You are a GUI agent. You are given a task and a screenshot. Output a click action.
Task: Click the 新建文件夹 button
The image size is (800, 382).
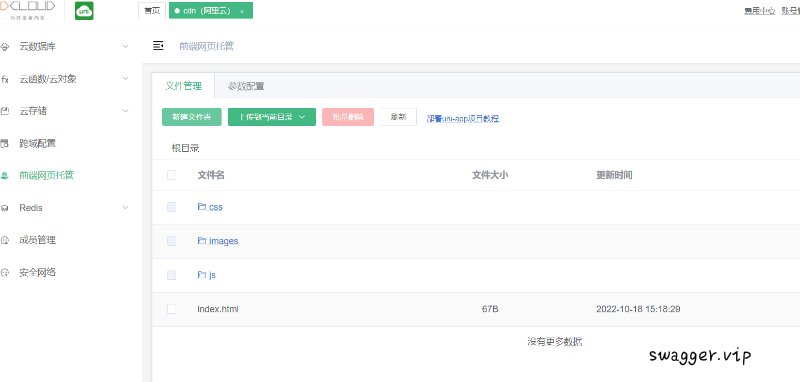click(192, 117)
